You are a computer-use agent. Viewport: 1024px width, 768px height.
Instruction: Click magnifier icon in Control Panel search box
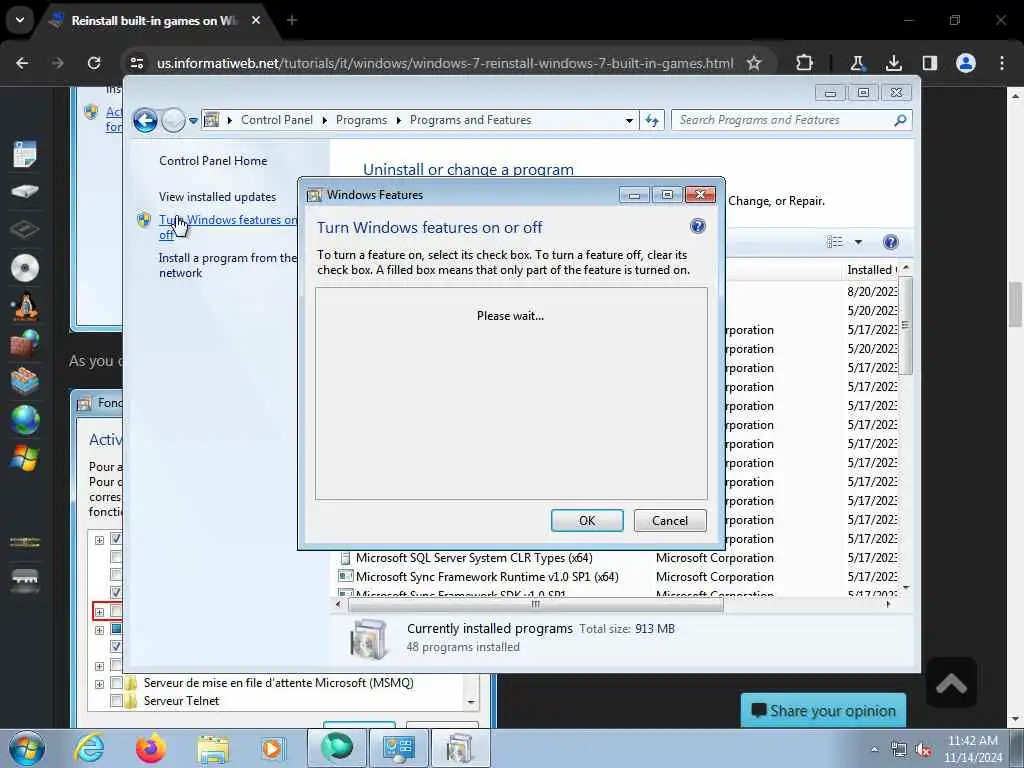point(901,120)
